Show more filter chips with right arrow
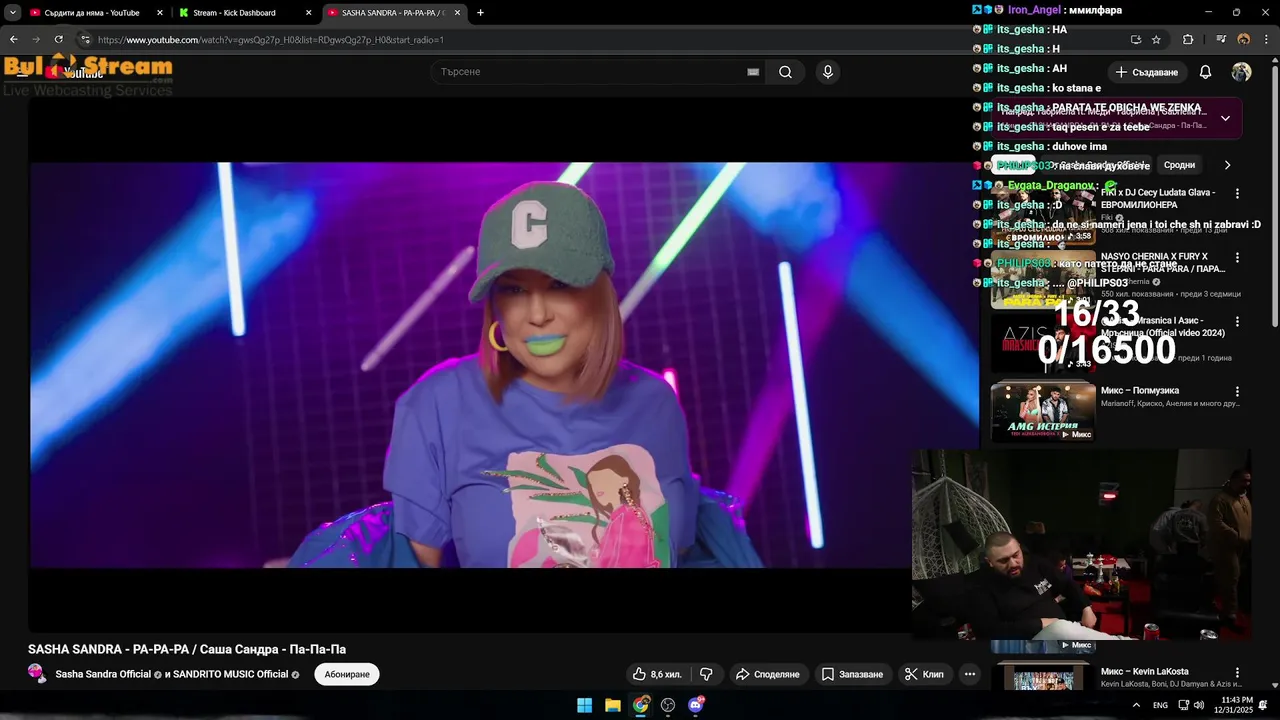Image resolution: width=1280 pixels, height=720 pixels. tap(1227, 165)
